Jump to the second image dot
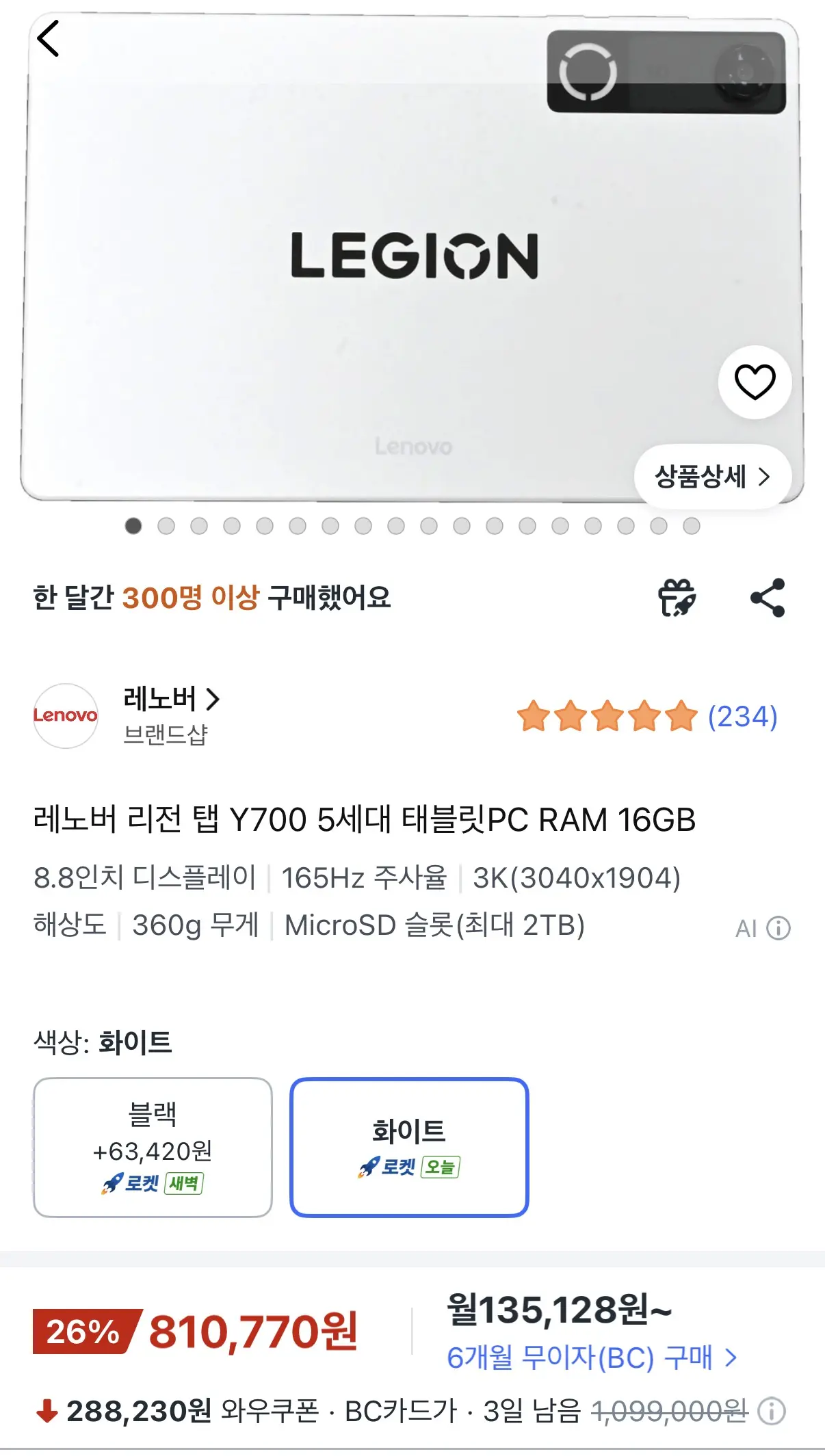The width and height of the screenshot is (825, 1456). (166, 525)
